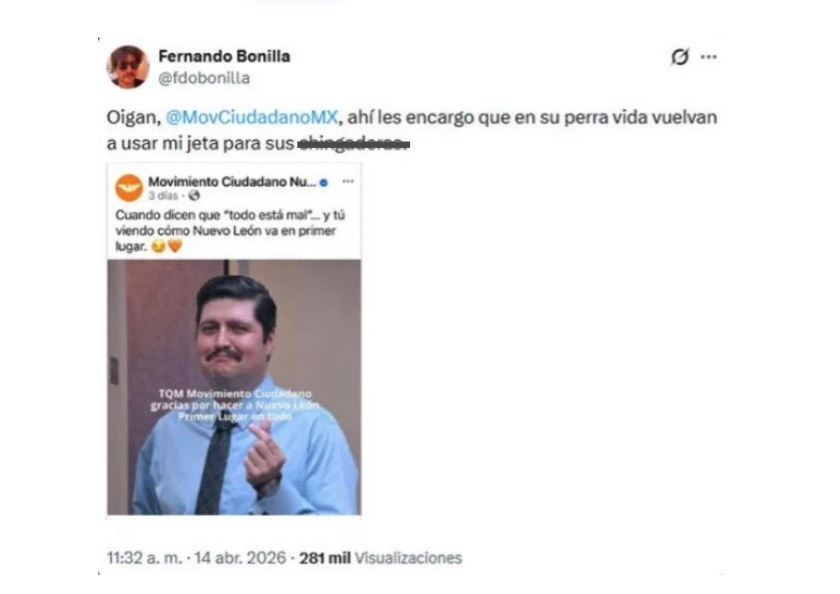Open the @MovCiudadanoMX mention link
This screenshot has height=594, width=840.
pyautogui.click(x=252, y=117)
